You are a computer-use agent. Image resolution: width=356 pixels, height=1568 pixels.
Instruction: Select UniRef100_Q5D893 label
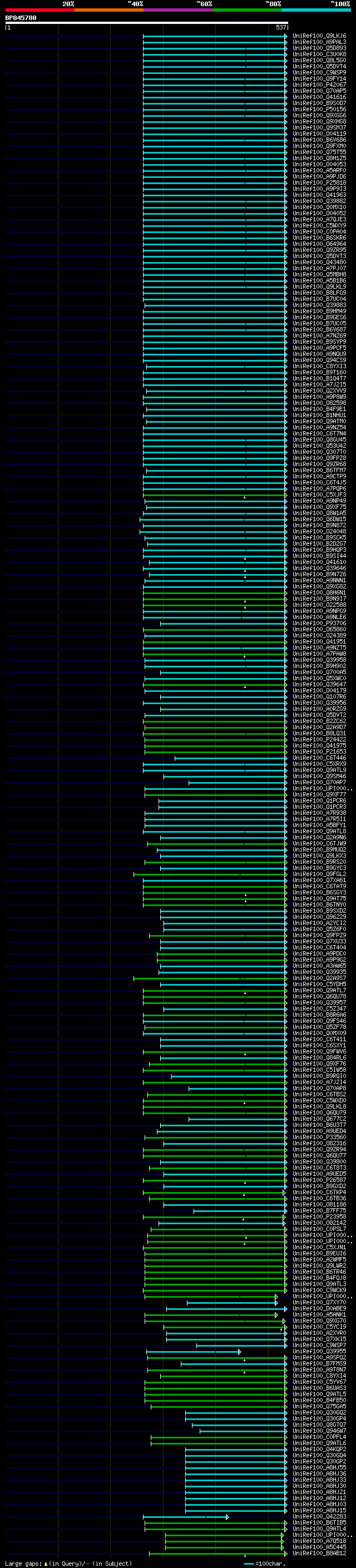319,48
